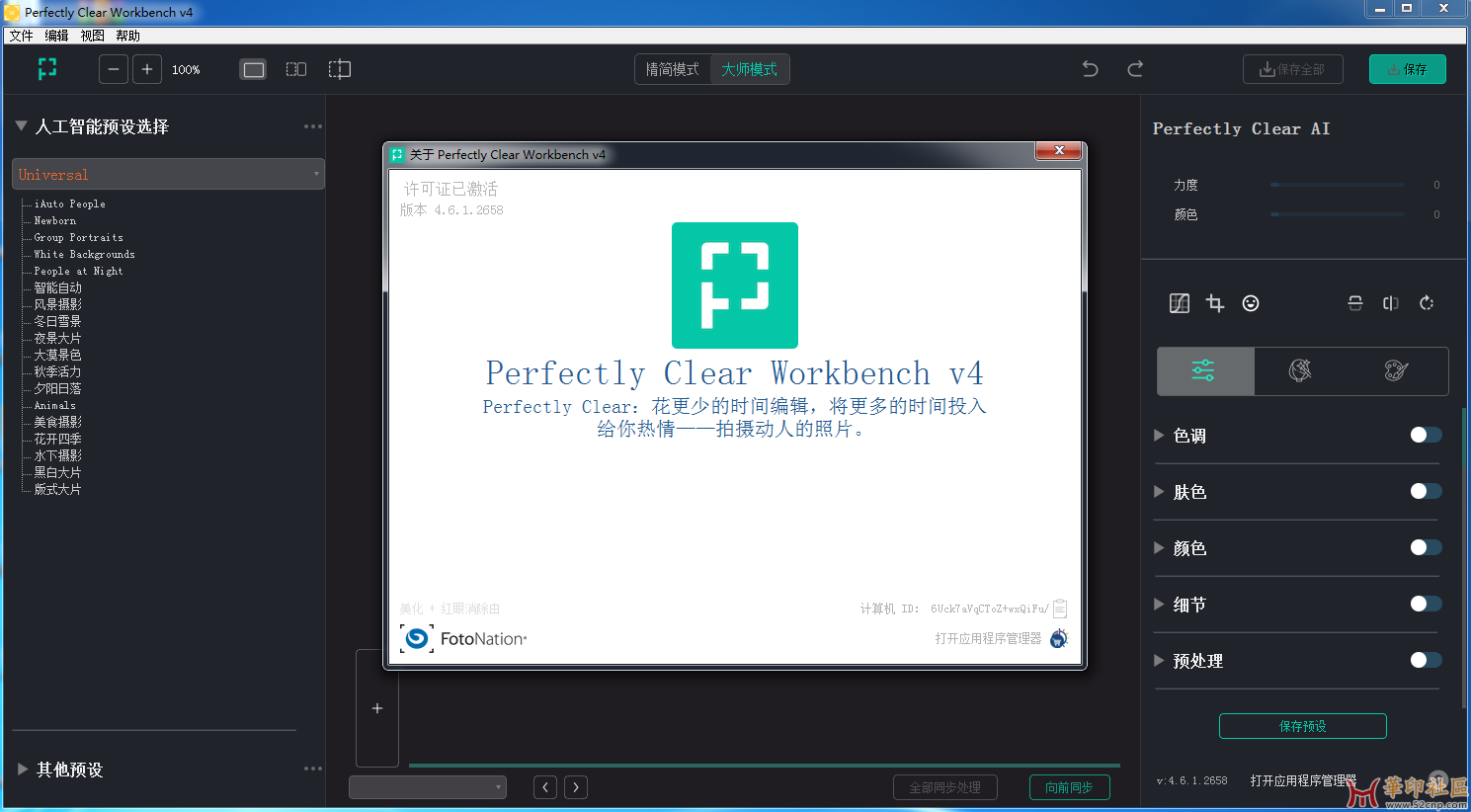1471x812 pixels.
Task: Expand the 肤色 section
Action: 1159,492
